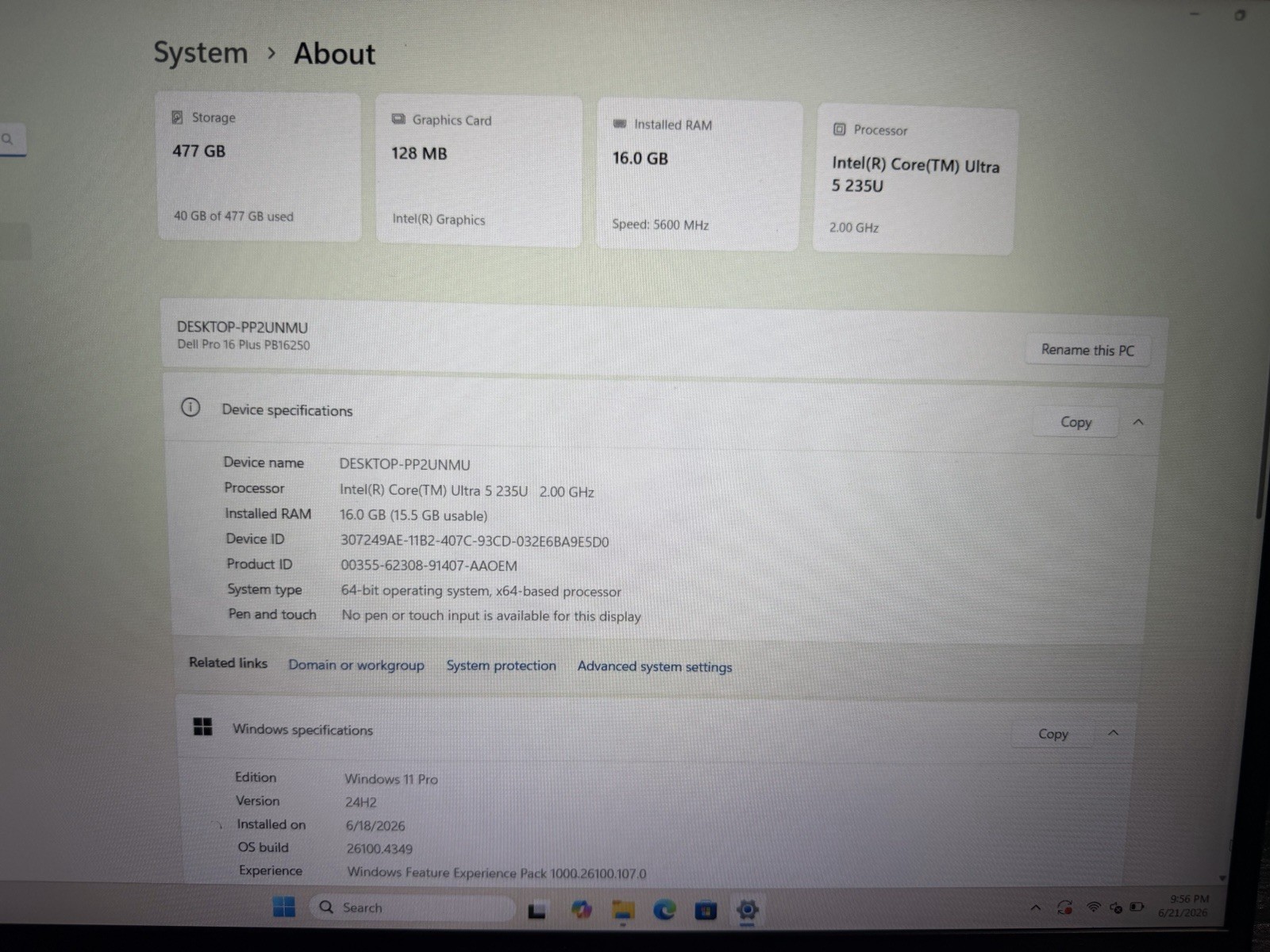
Task: Collapse the Windows specifications section
Action: coord(1114,733)
